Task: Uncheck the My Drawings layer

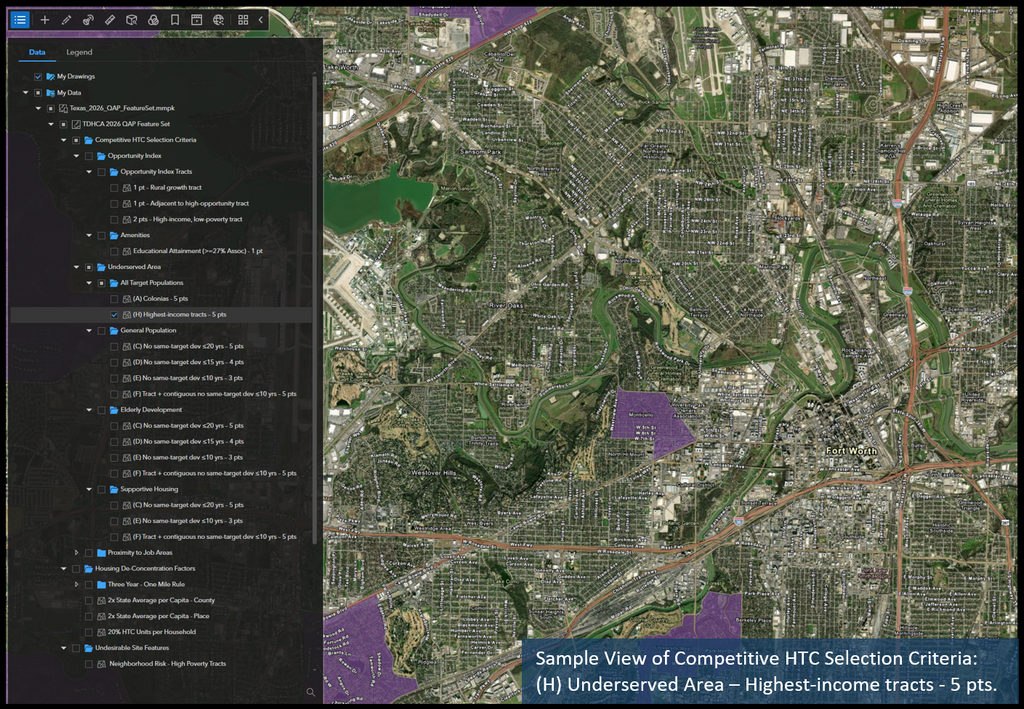Action: point(38,76)
